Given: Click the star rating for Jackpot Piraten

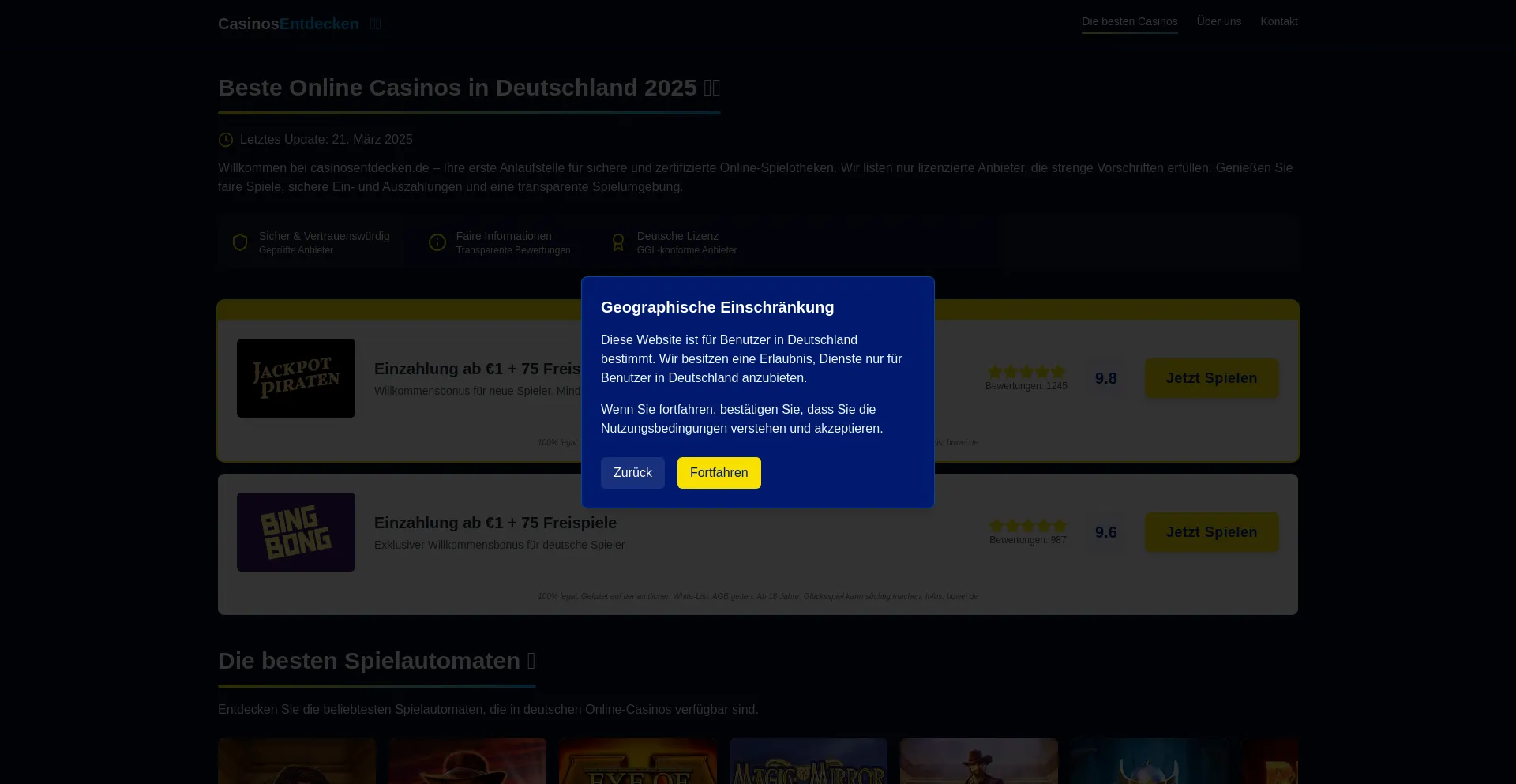Looking at the screenshot, I should coord(1026,372).
